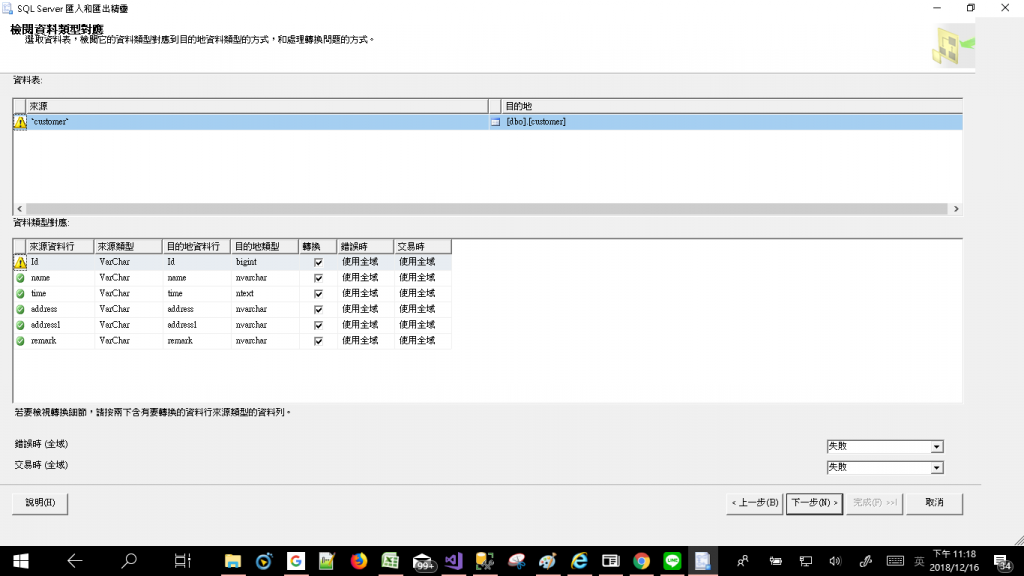Select the source table 'customer' row
Image resolution: width=1024 pixels, height=576 pixels.
coord(257,122)
